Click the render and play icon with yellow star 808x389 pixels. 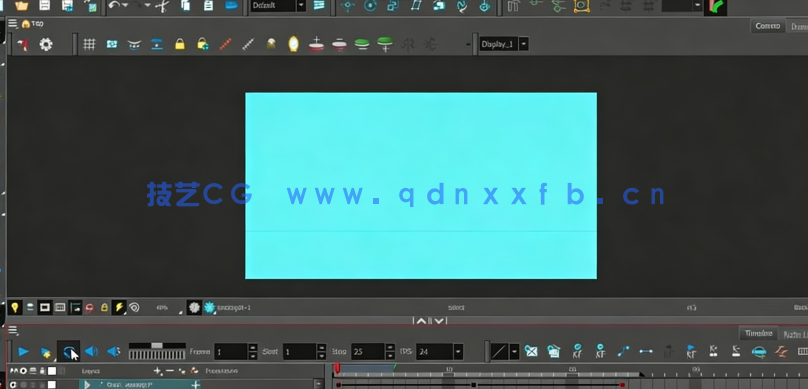click(46, 353)
